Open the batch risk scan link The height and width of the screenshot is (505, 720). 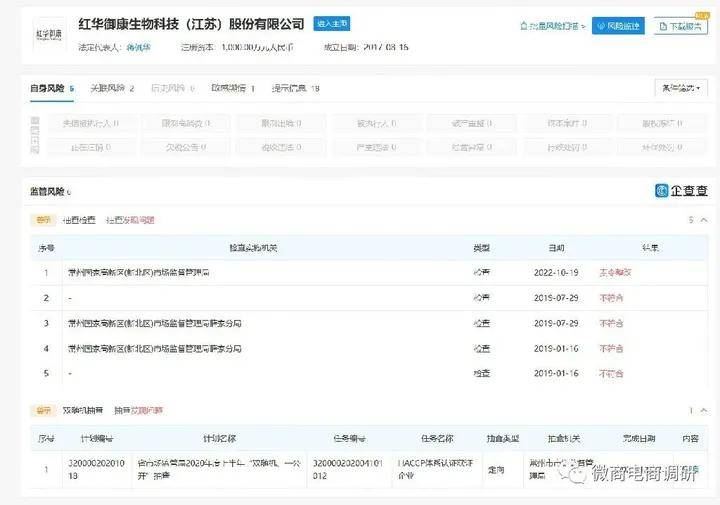[552, 27]
